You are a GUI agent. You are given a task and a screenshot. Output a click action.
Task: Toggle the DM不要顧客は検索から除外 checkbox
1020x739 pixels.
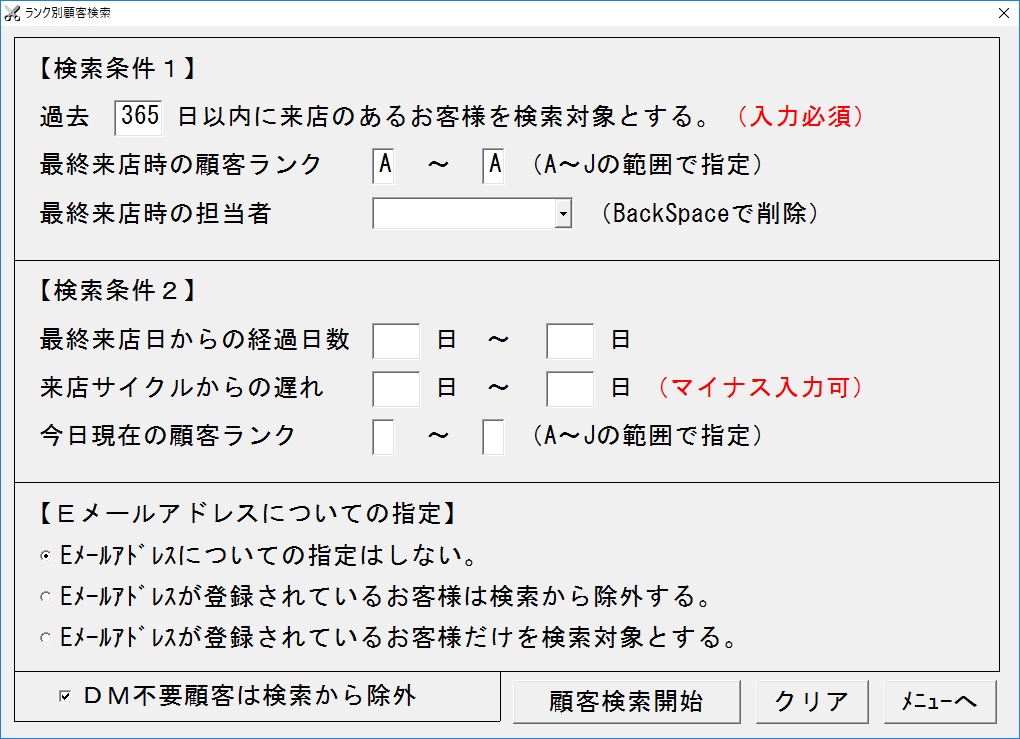pyautogui.click(x=65, y=696)
